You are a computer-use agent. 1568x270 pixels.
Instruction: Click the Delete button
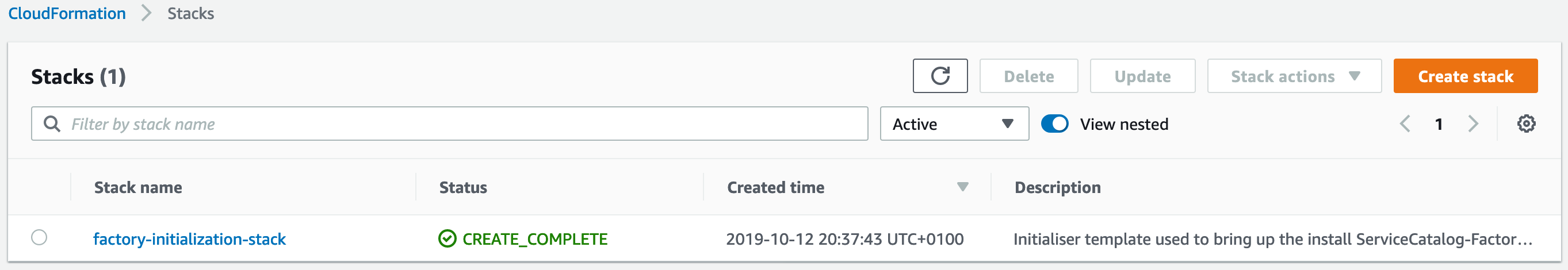[x=1028, y=76]
